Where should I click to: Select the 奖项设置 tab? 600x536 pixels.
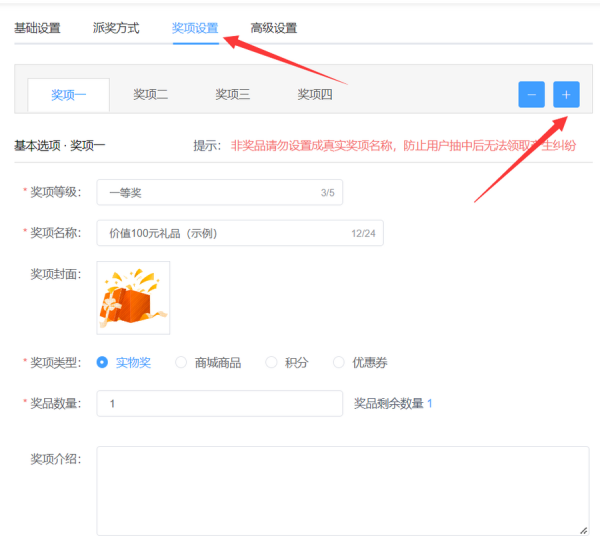pos(195,28)
